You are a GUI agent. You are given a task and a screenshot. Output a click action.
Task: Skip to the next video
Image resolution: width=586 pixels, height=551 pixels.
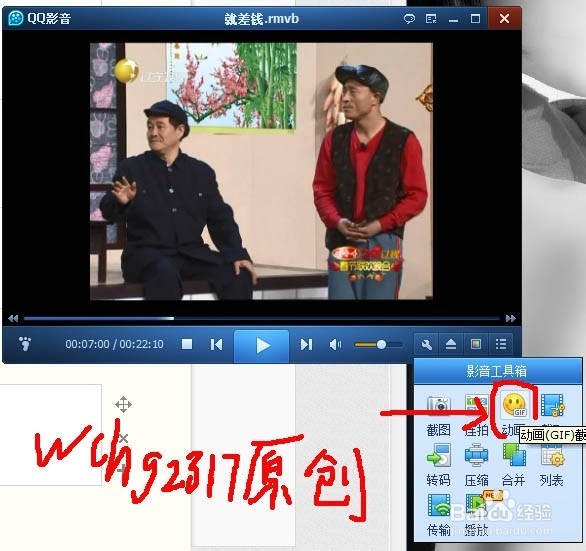[x=306, y=344]
